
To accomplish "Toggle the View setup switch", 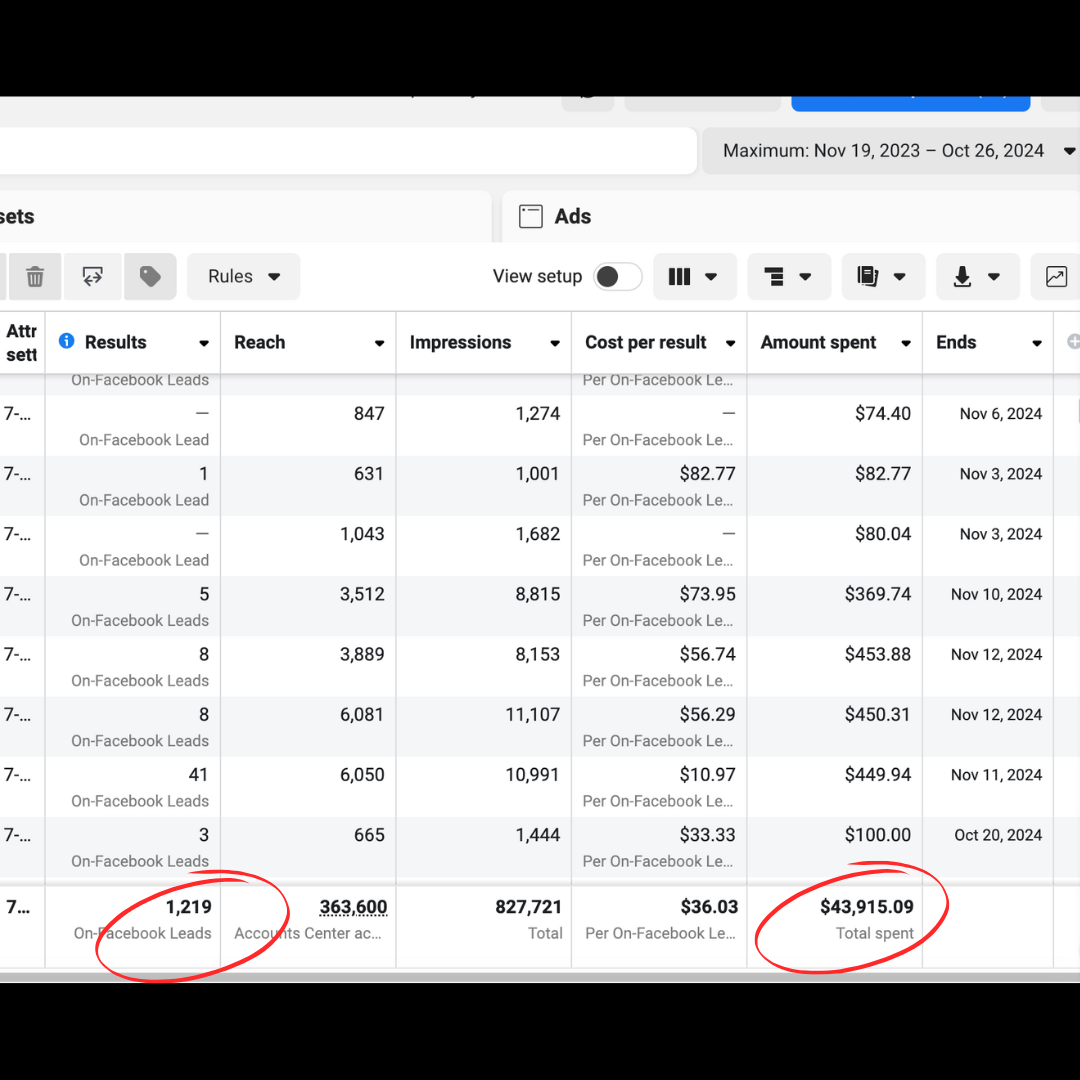I will pos(617,277).
